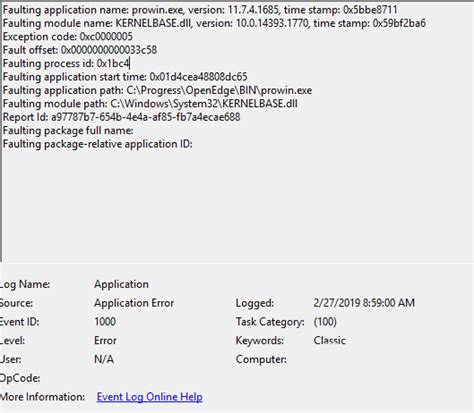Click the User value 'N/A'
The image size is (474, 413).
[x=104, y=359]
